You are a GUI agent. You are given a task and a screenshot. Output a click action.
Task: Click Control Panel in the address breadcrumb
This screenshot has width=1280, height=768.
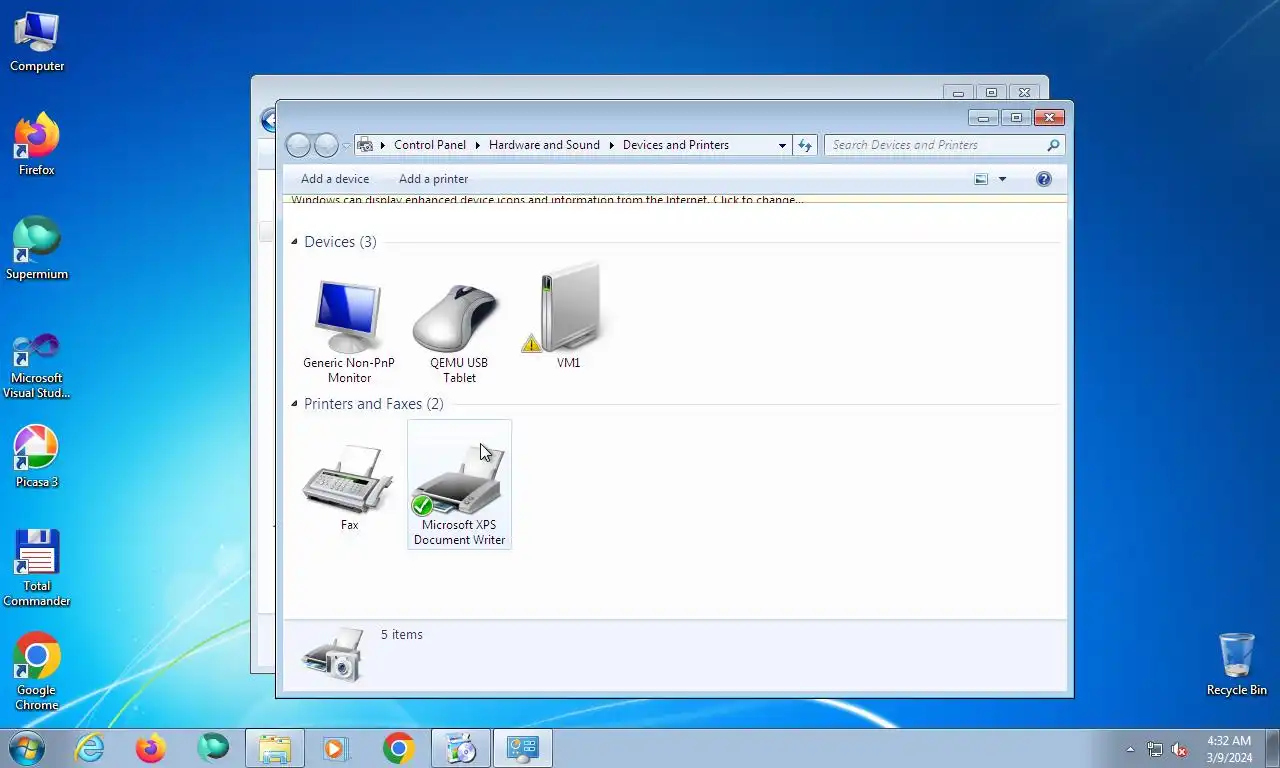point(430,145)
